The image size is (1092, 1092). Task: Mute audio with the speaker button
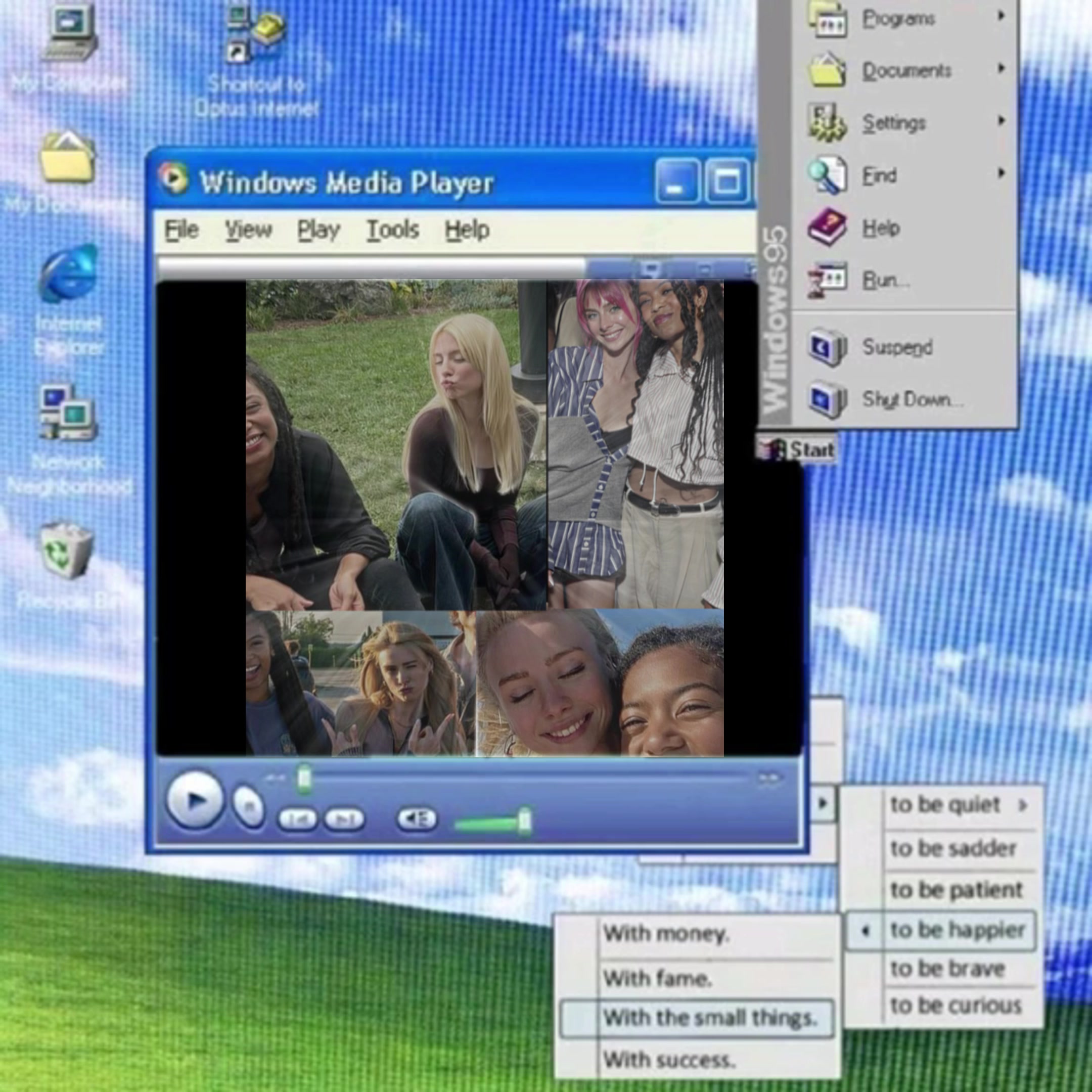(417, 818)
